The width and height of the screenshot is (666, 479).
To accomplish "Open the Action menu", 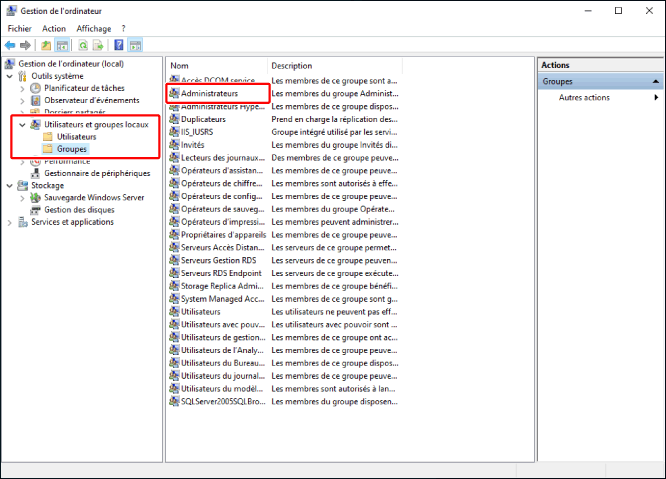I will coord(54,29).
